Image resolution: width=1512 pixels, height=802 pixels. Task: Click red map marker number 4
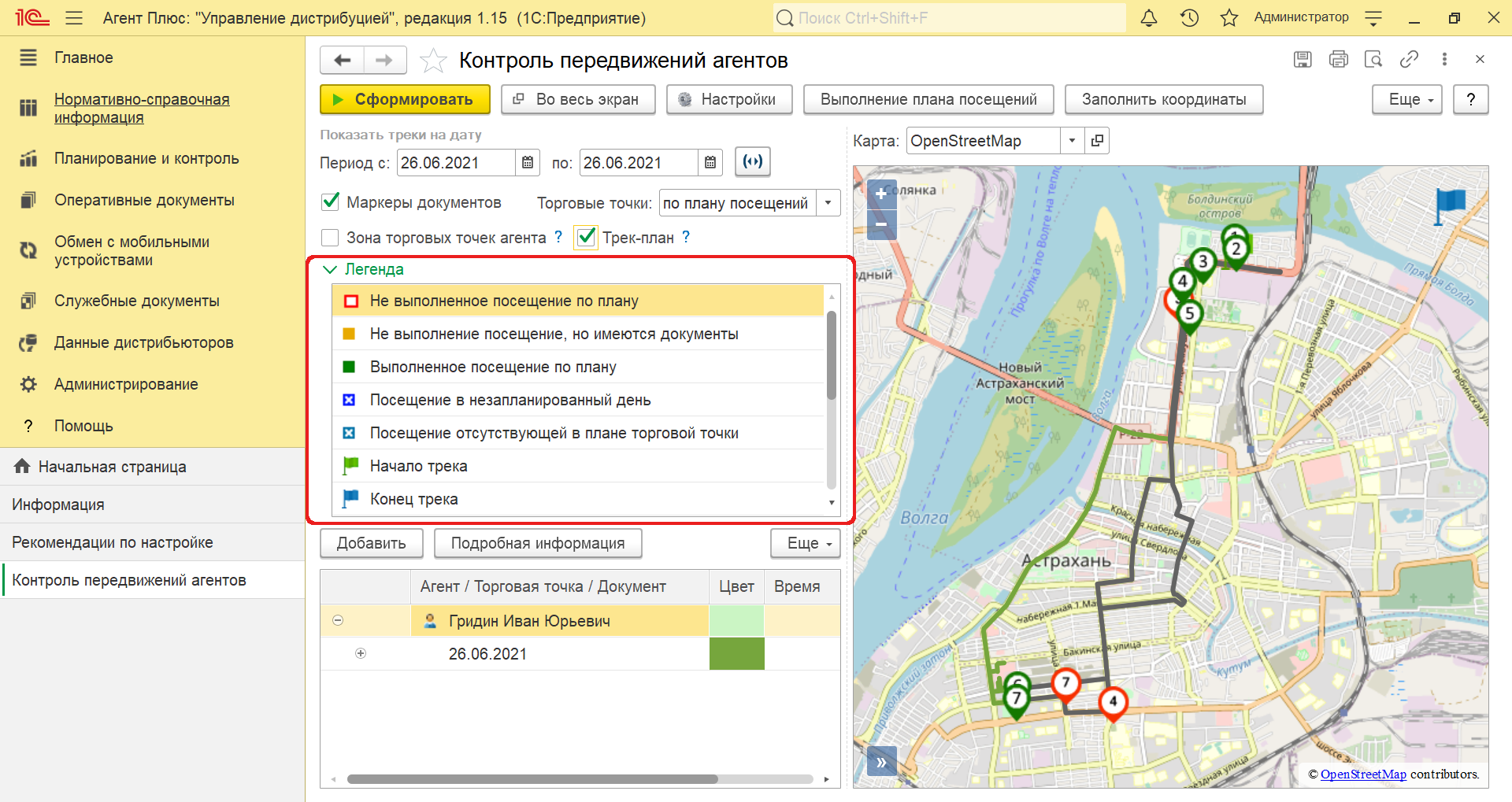[1113, 704]
